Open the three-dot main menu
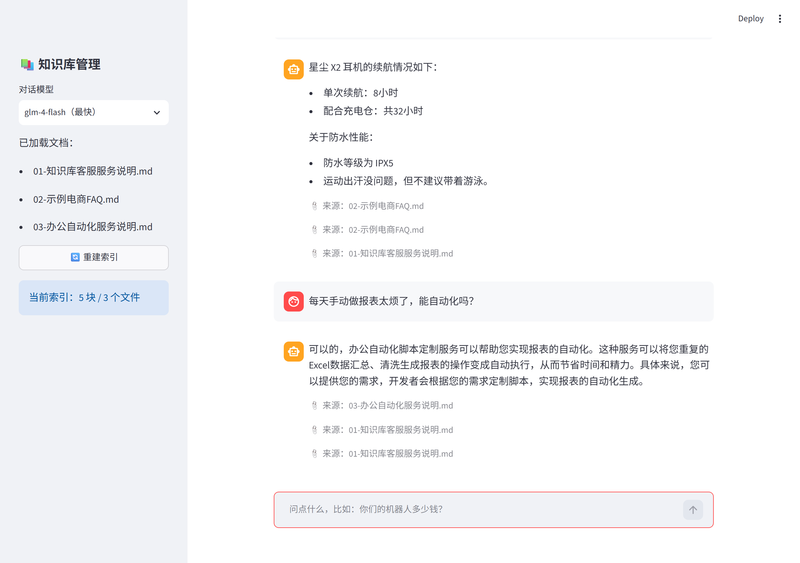 [780, 19]
